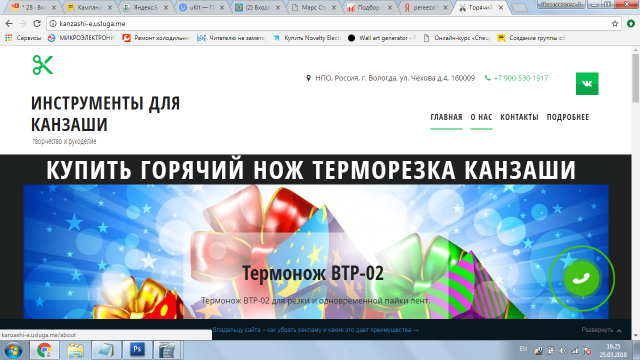Close the pereezd tab
The width and height of the screenshot is (640, 360).
point(445,8)
